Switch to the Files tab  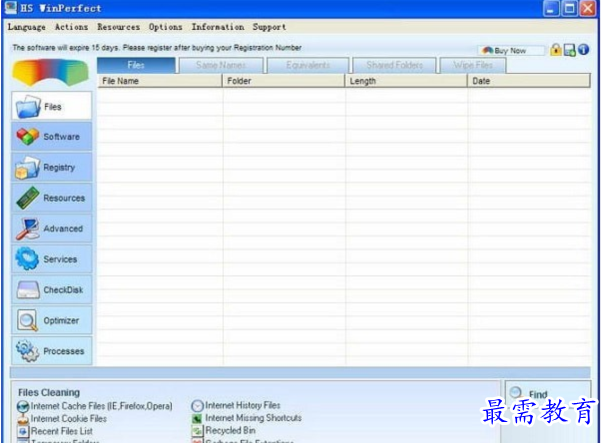pos(136,65)
